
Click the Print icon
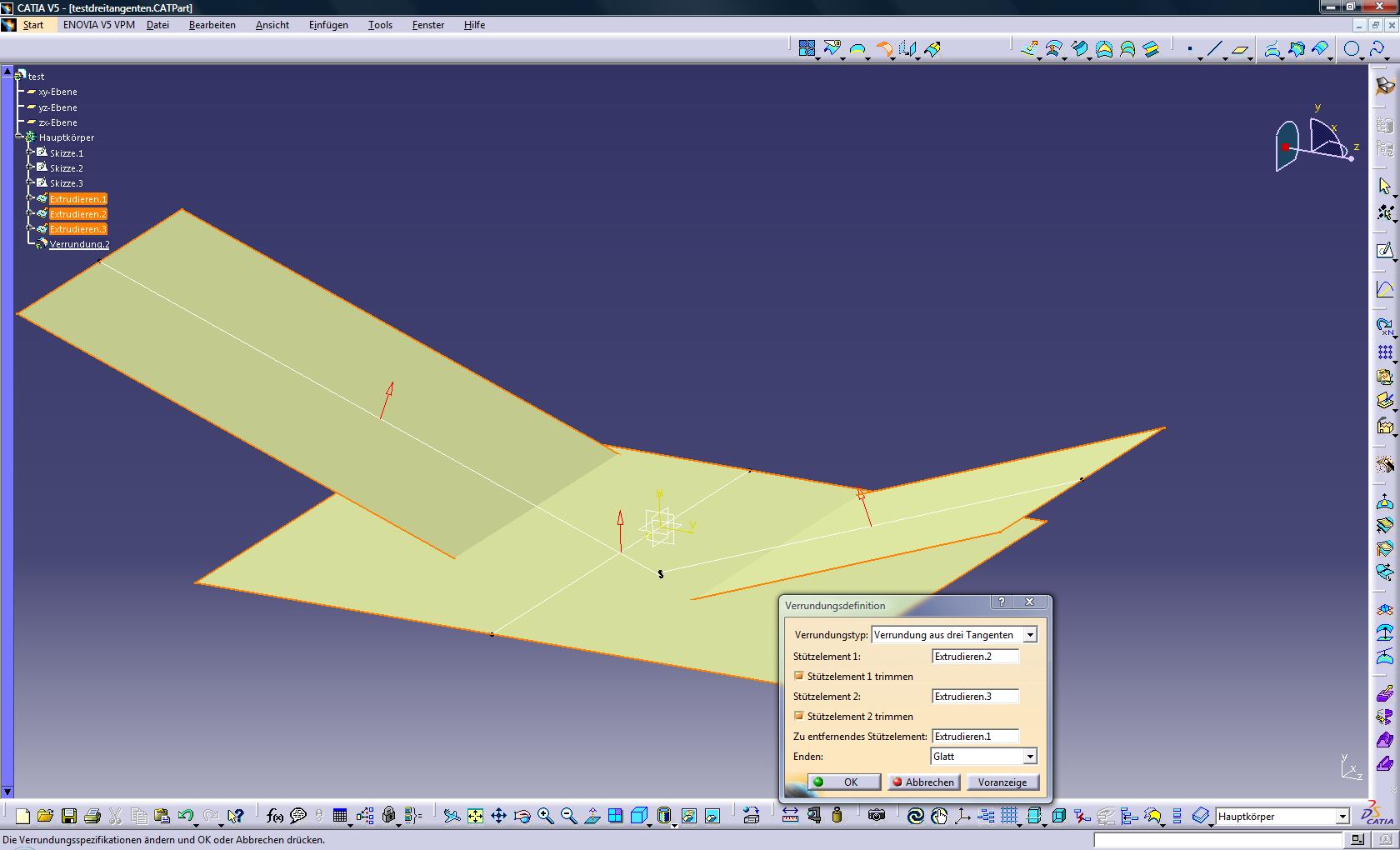coord(92,817)
